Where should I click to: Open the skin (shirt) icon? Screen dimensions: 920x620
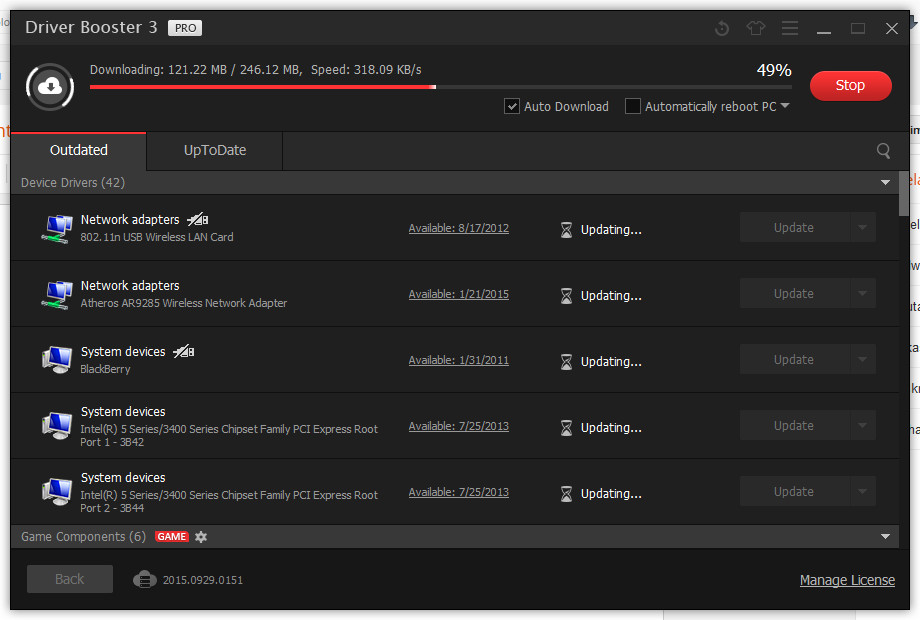pyautogui.click(x=756, y=28)
